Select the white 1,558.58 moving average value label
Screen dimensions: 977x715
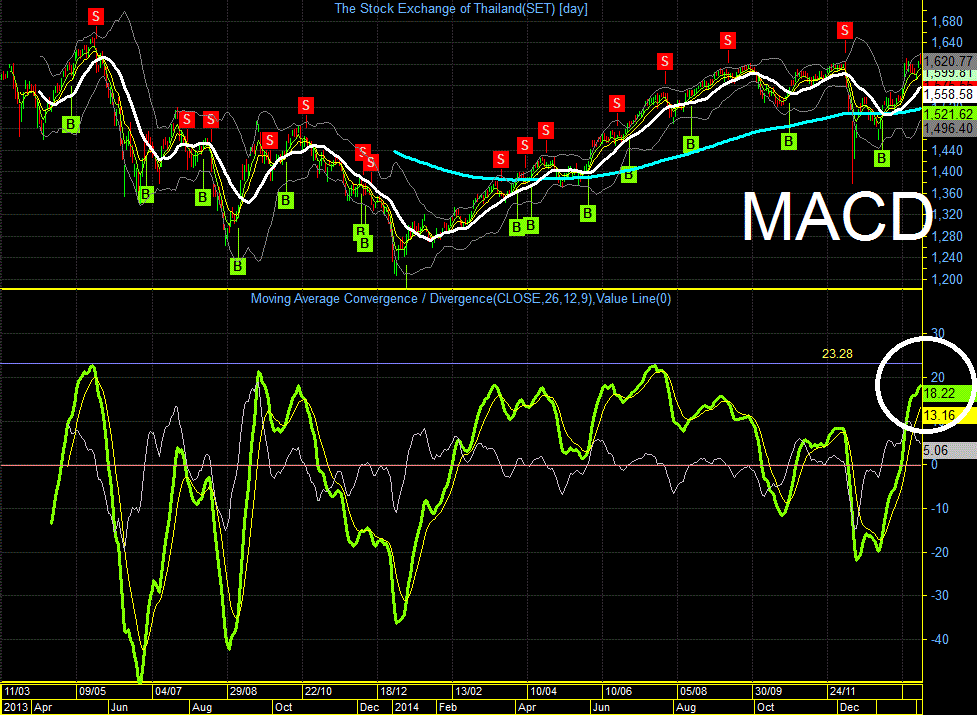pyautogui.click(x=948, y=94)
